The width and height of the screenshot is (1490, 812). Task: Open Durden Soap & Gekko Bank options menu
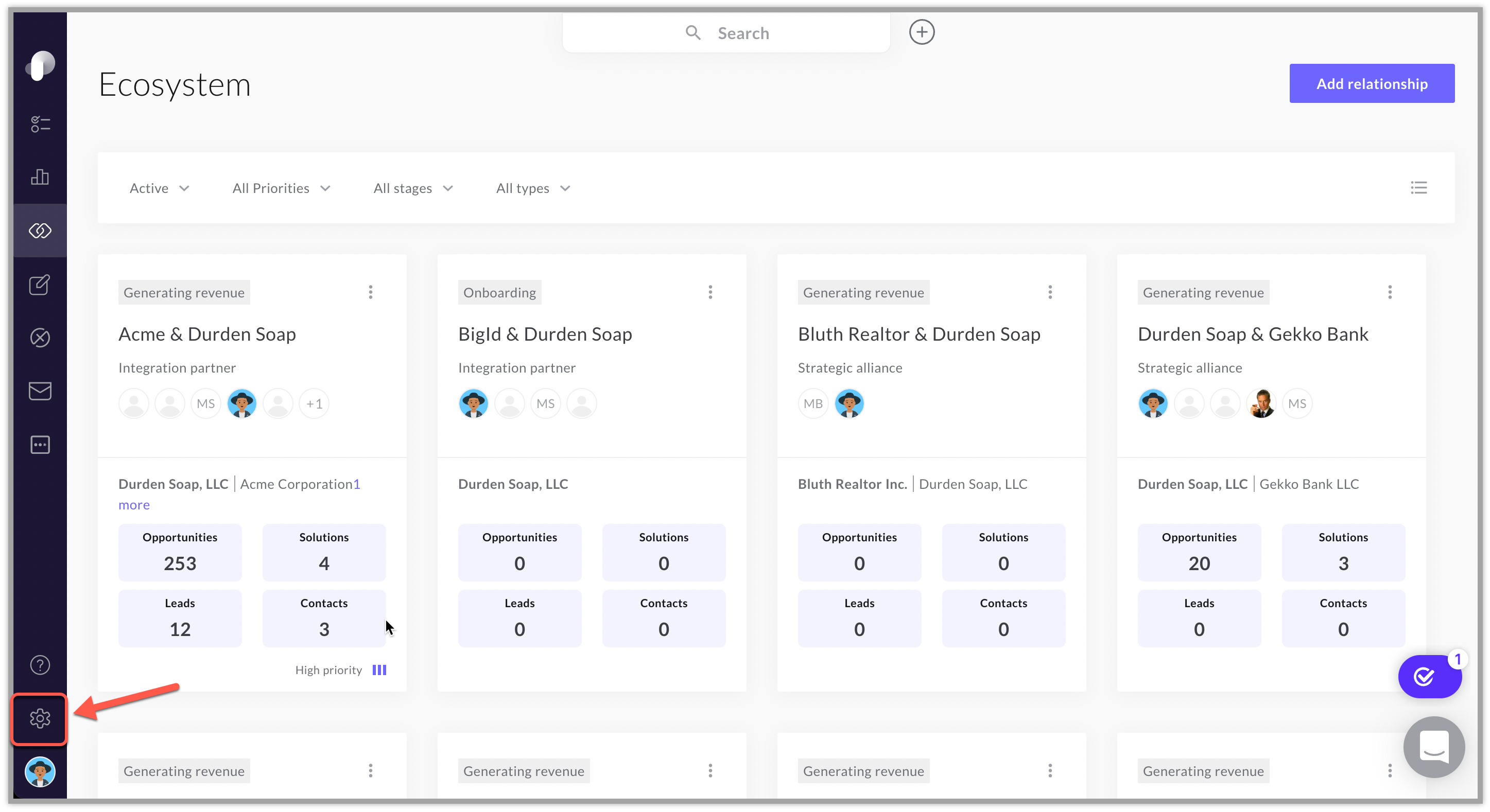point(1390,292)
